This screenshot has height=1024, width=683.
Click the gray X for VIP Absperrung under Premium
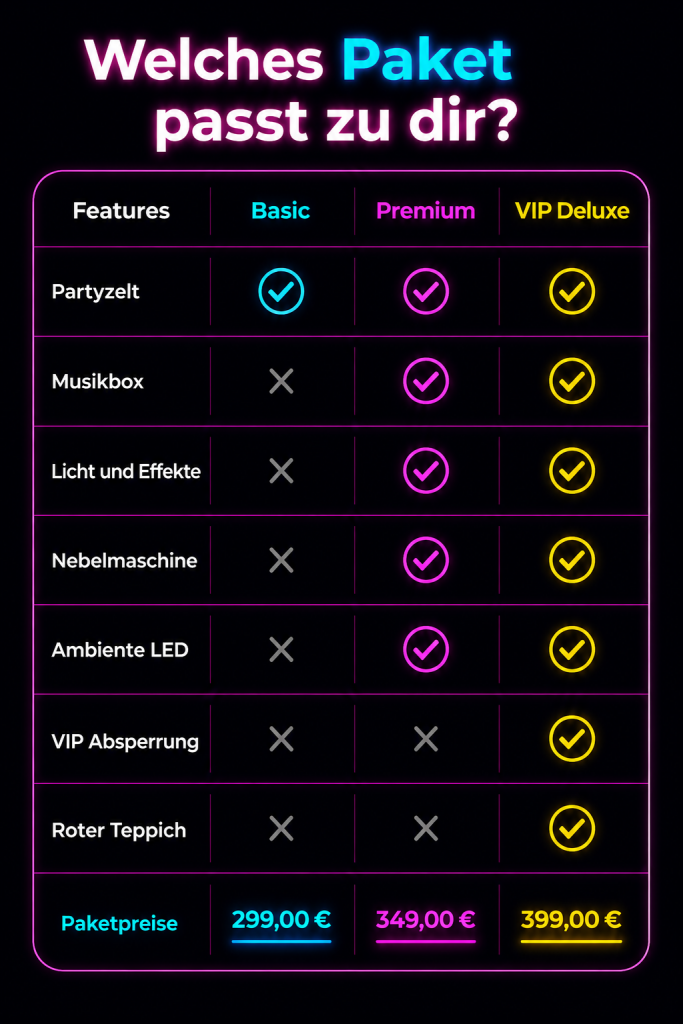coord(426,739)
